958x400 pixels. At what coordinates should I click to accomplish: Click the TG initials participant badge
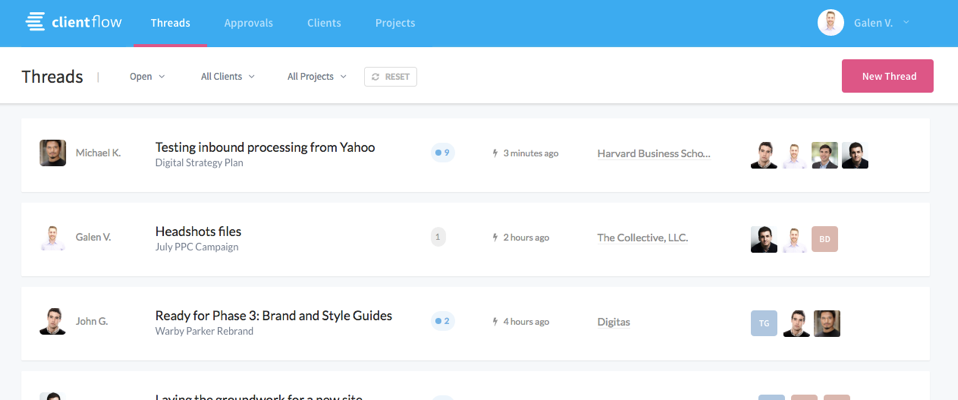764,323
